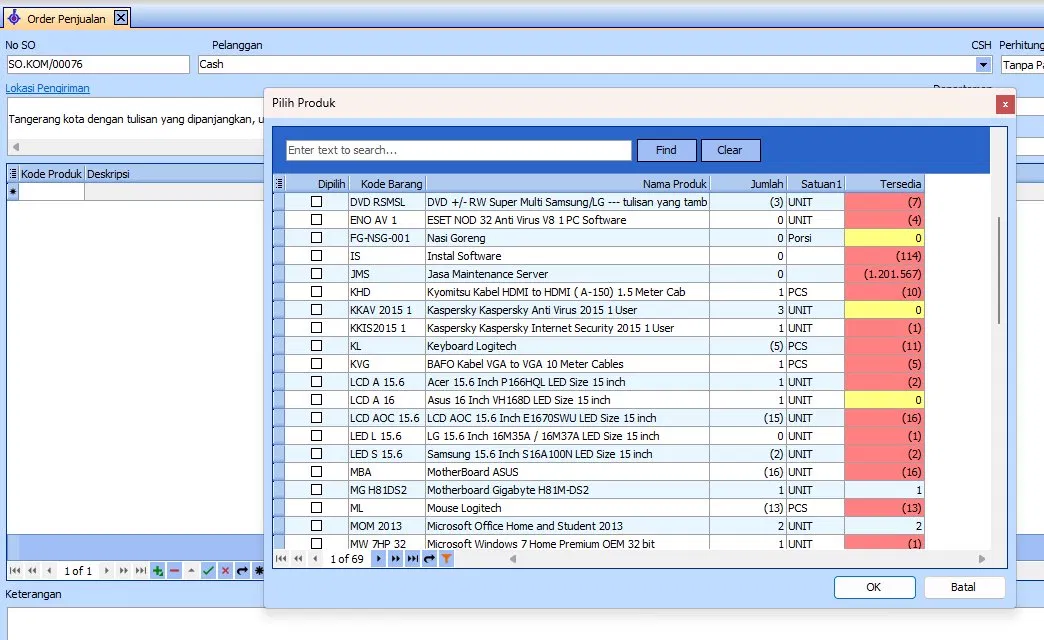The image size is (1044, 640).
Task: Switch to the Order Penjualan tab
Action: pyautogui.click(x=66, y=19)
